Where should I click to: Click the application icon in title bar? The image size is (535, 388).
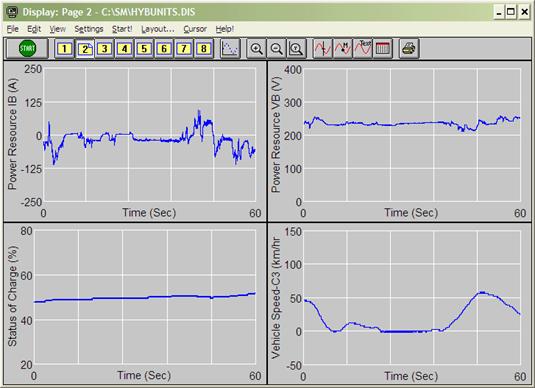[x=13, y=12]
